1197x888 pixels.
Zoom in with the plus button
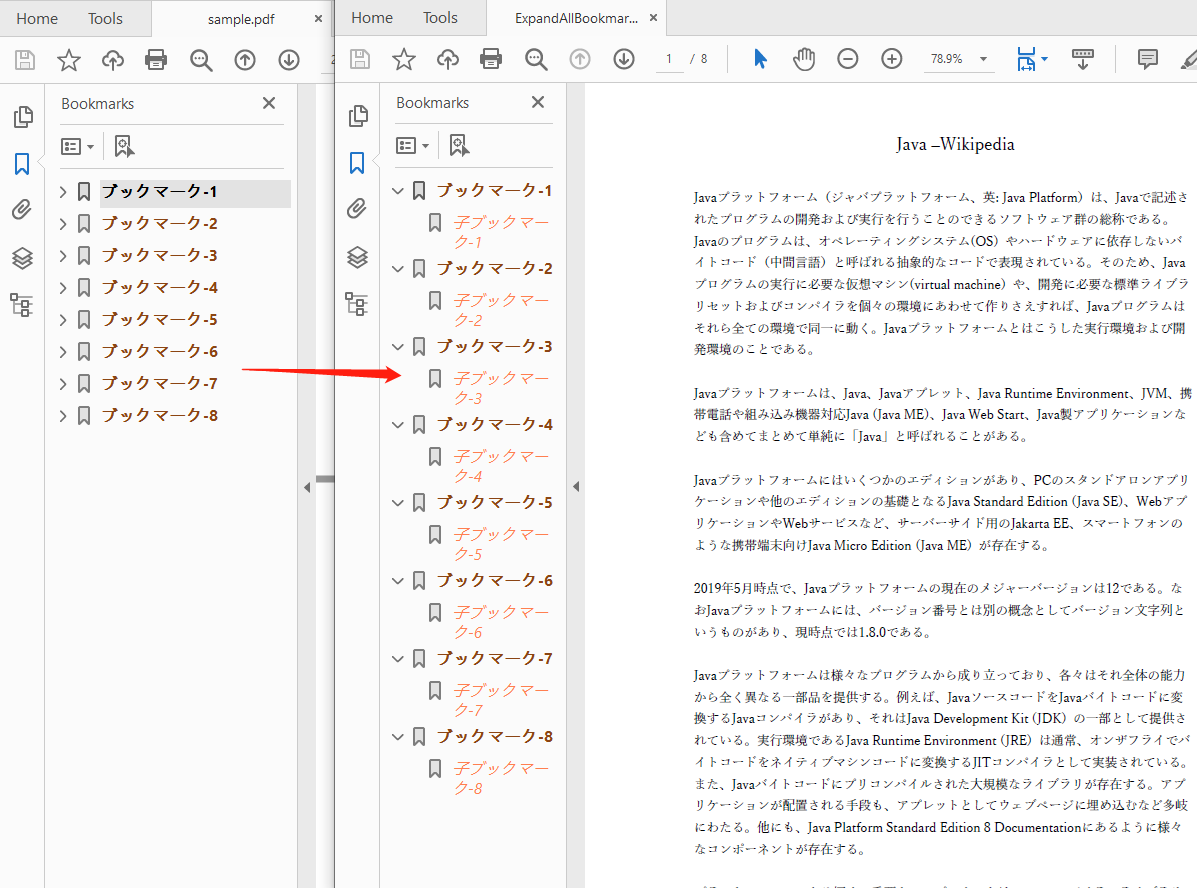coord(892,59)
